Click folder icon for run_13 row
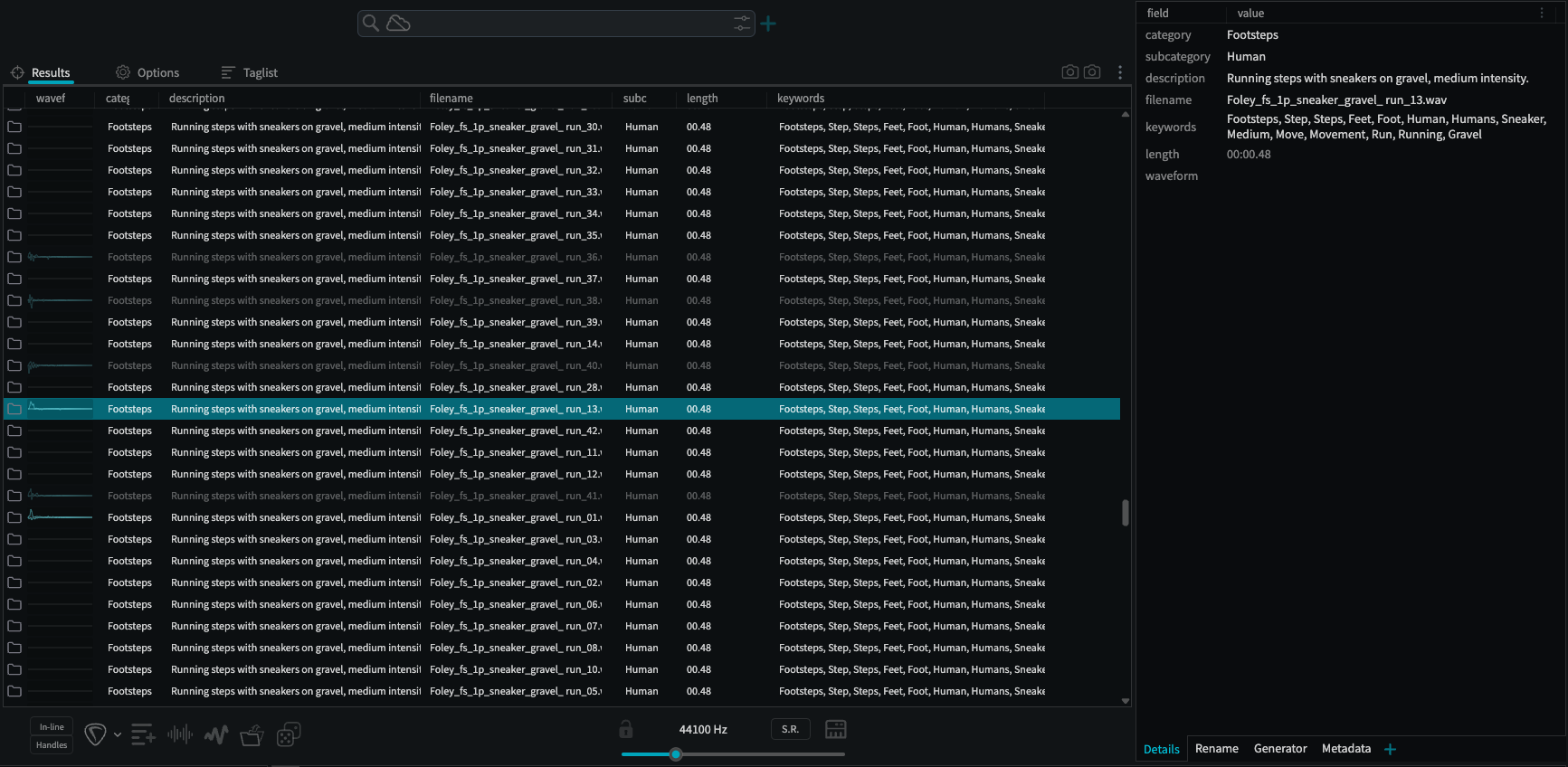The height and width of the screenshot is (767, 1568). point(14,409)
